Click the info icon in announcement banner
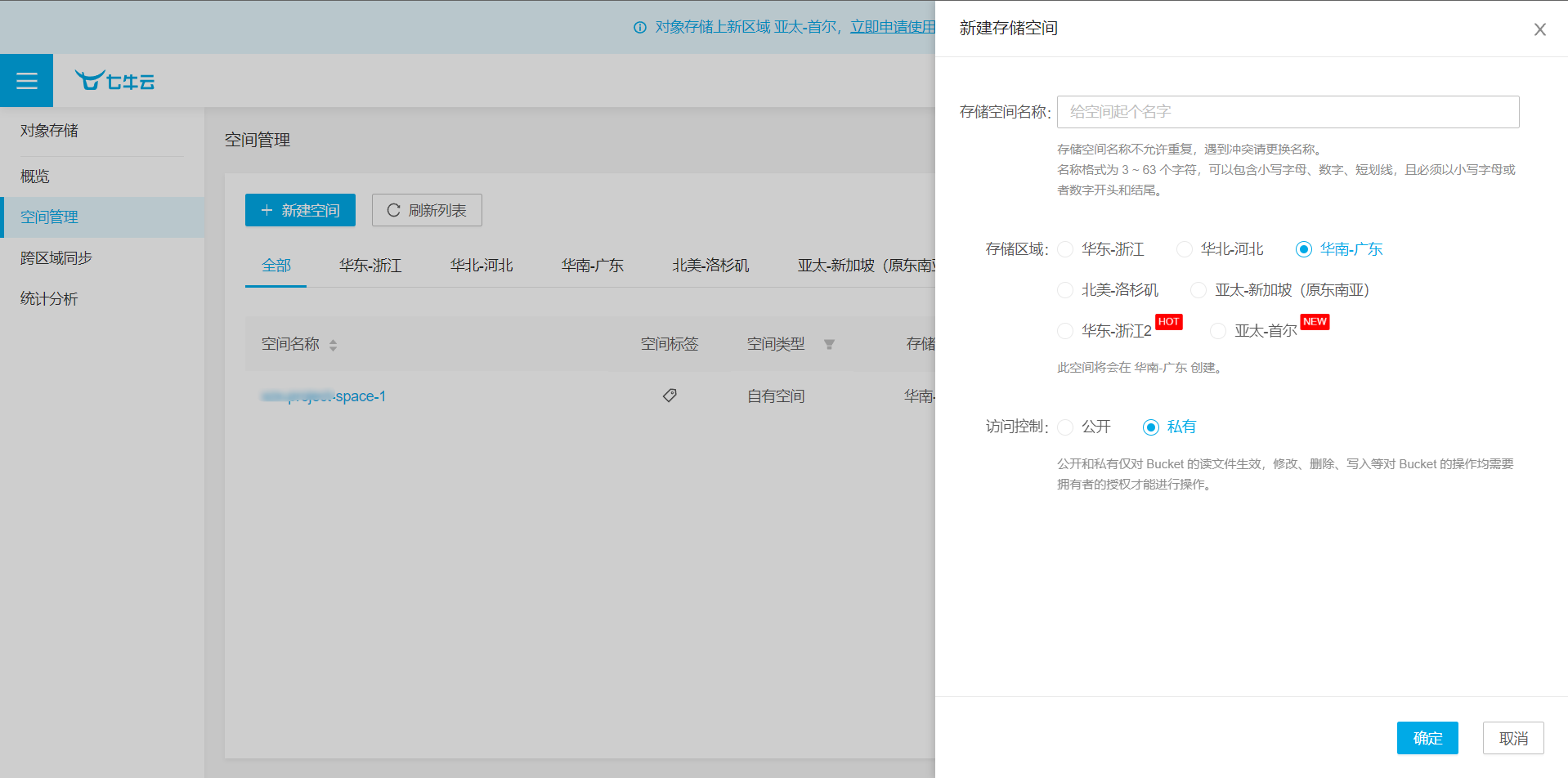 (640, 28)
